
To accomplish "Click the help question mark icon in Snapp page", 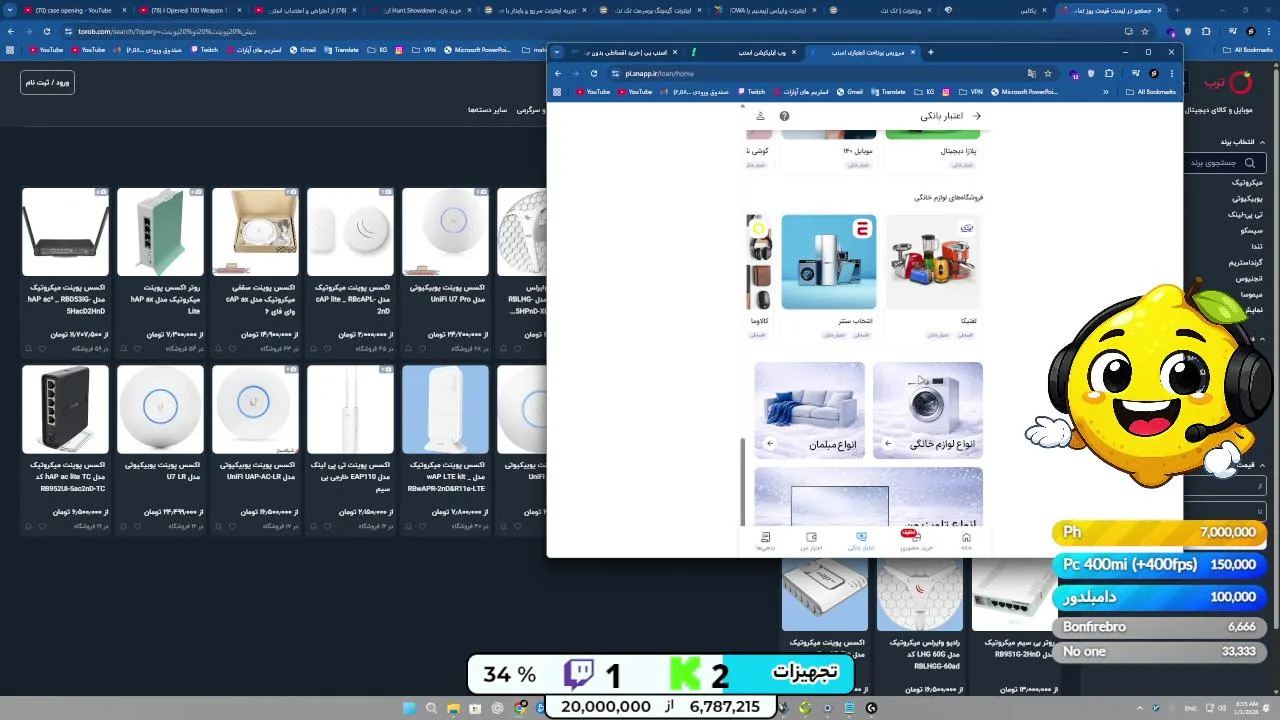I will (784, 116).
